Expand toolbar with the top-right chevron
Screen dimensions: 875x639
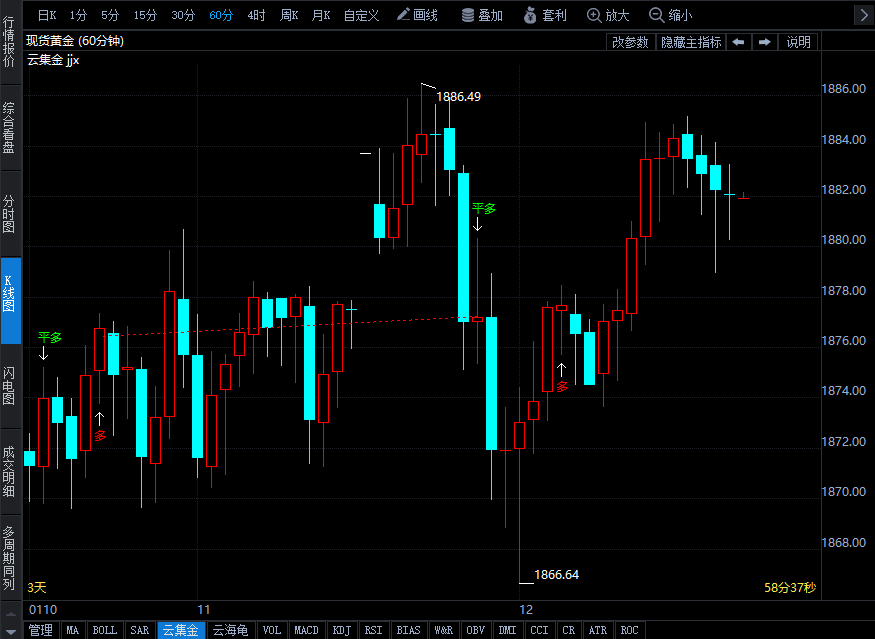(864, 15)
